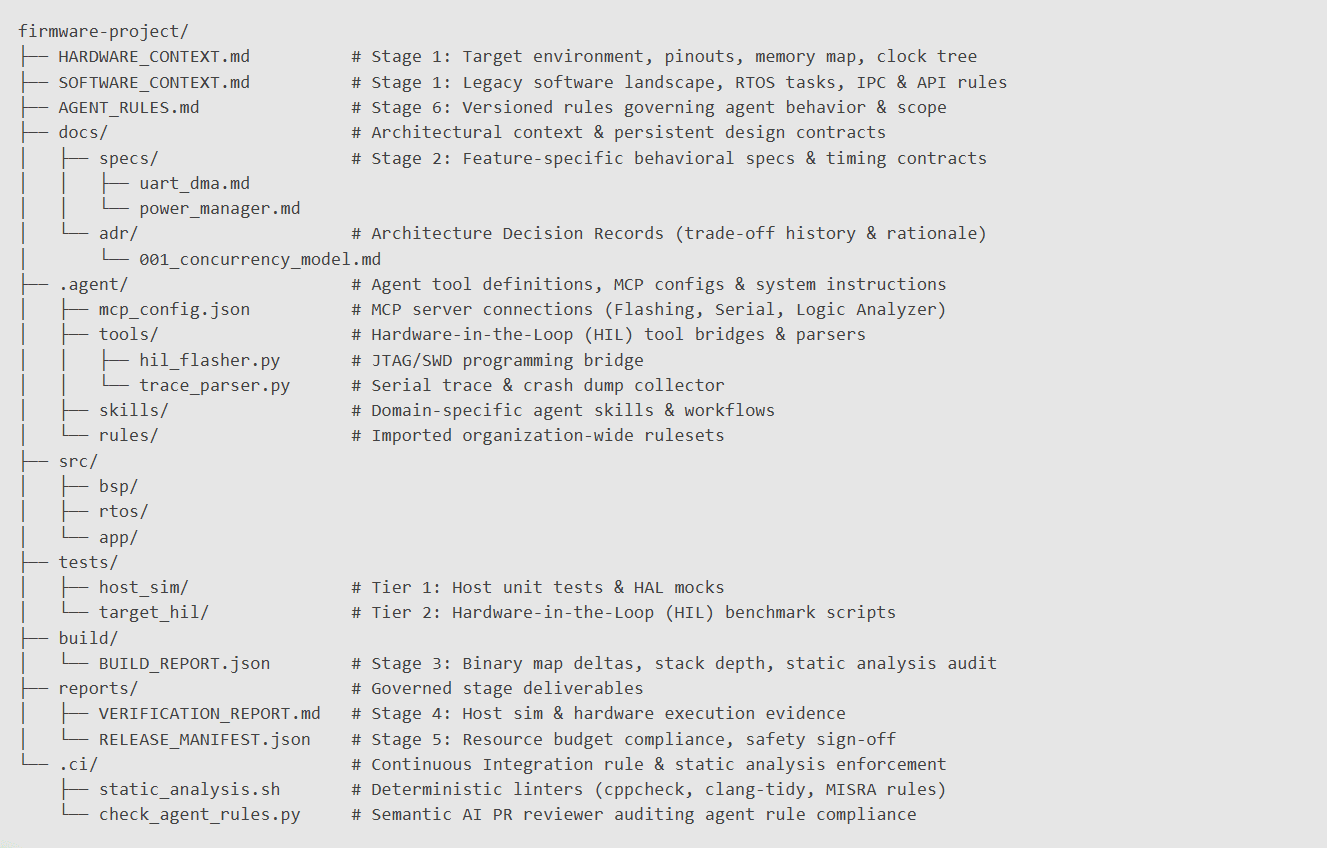
Task: Open power_manager.md spec file
Action: point(219,208)
